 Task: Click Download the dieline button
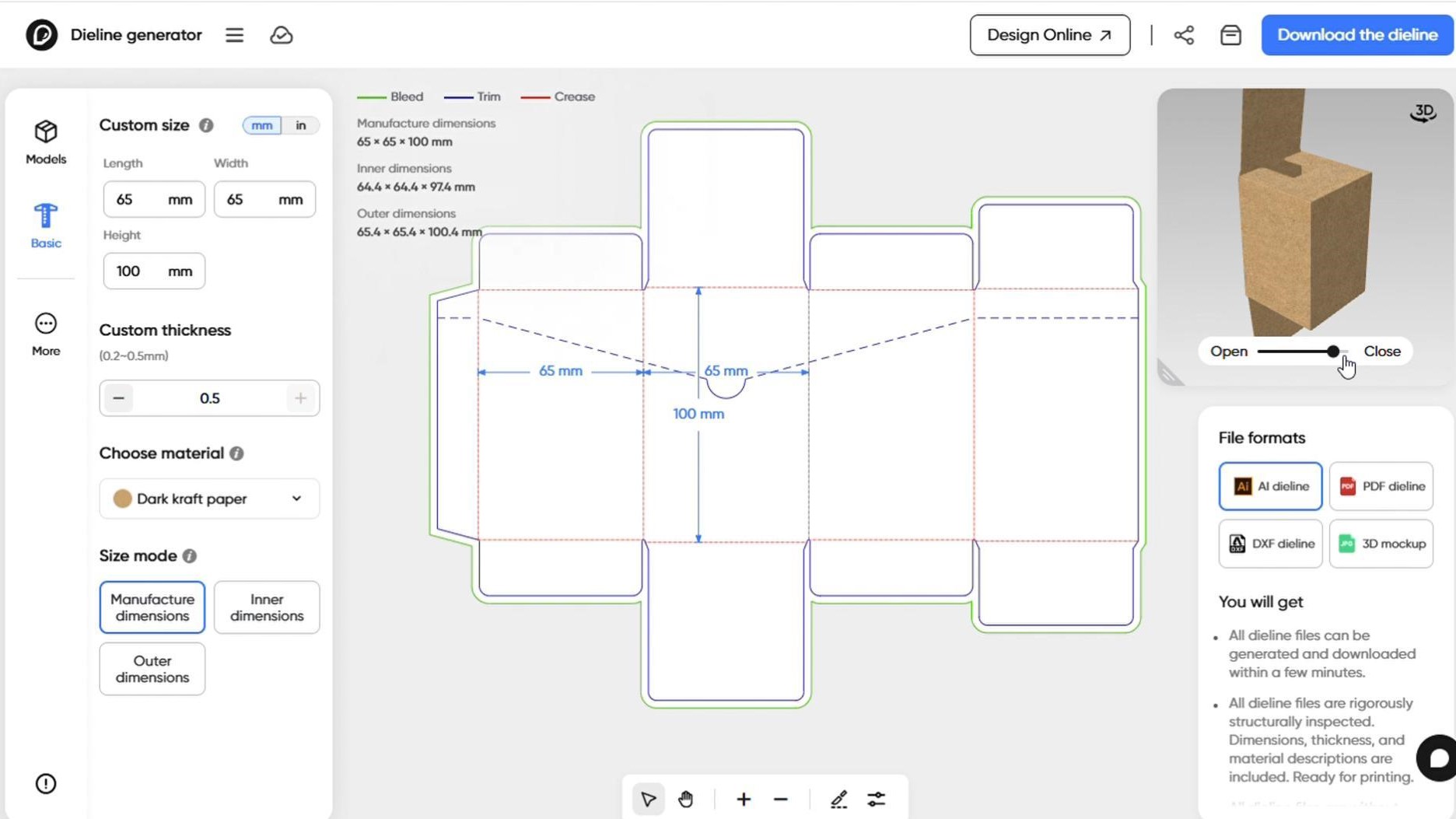click(1356, 35)
